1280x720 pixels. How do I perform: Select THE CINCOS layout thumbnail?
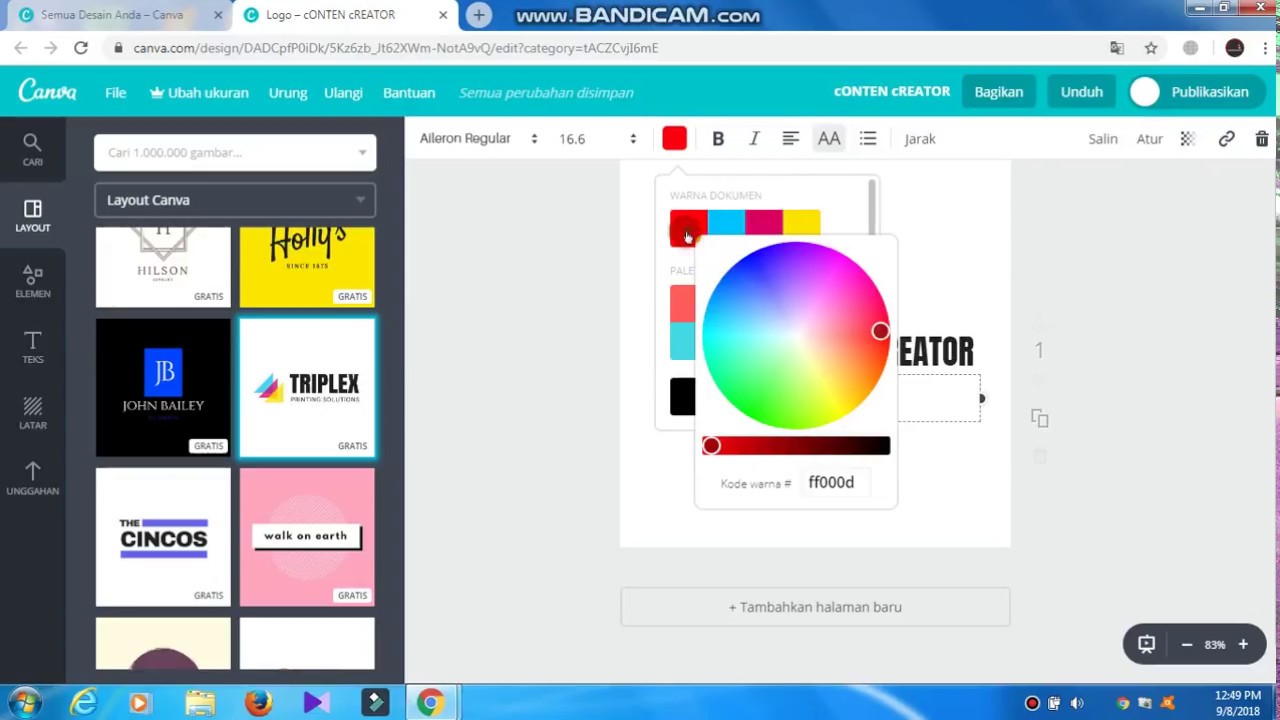click(x=163, y=537)
